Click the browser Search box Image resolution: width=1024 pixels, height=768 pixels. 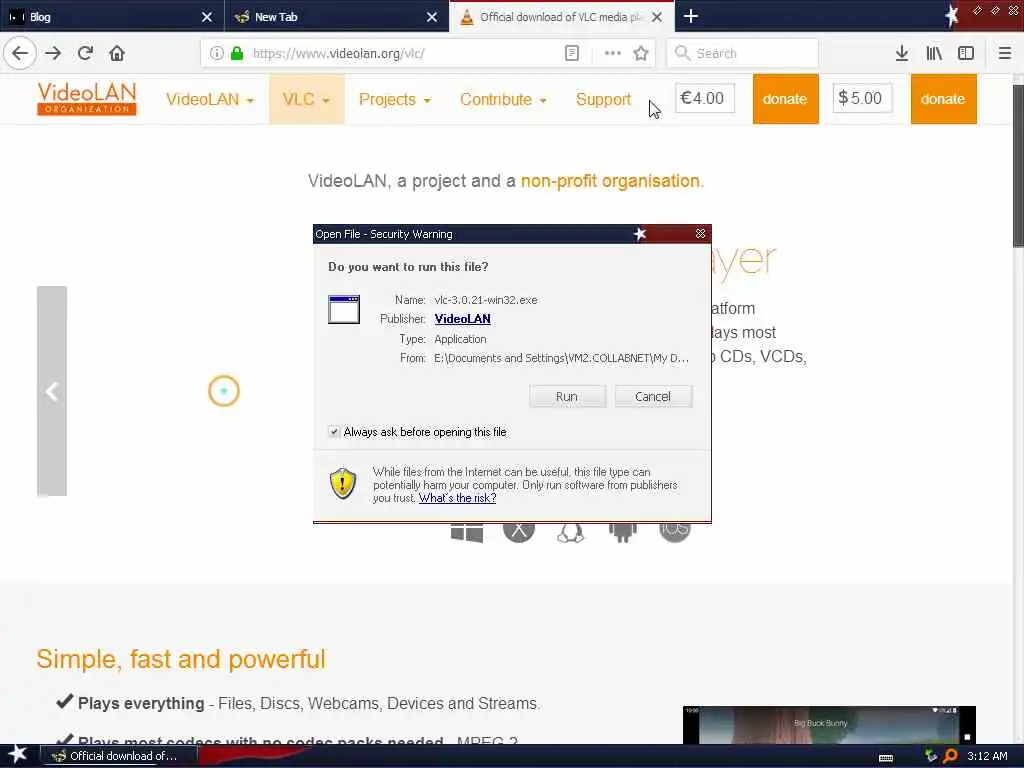[742, 53]
